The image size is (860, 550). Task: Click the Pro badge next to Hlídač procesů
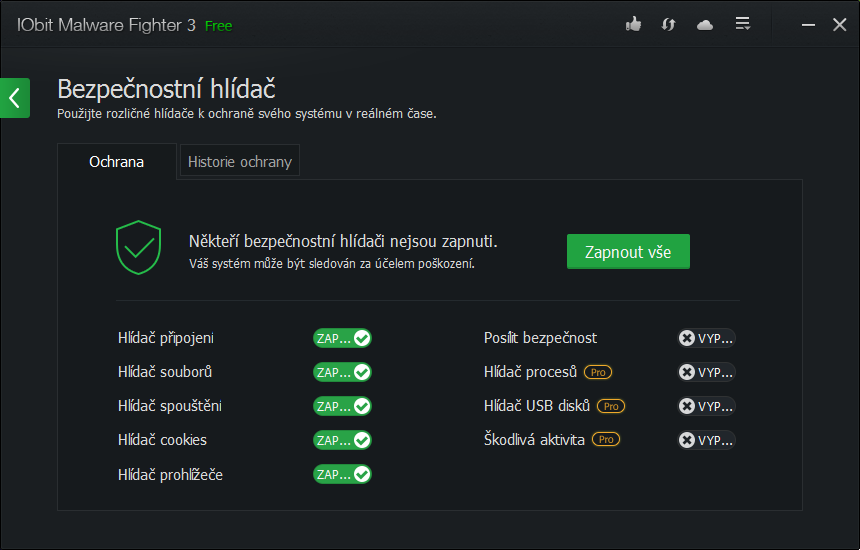click(x=598, y=372)
